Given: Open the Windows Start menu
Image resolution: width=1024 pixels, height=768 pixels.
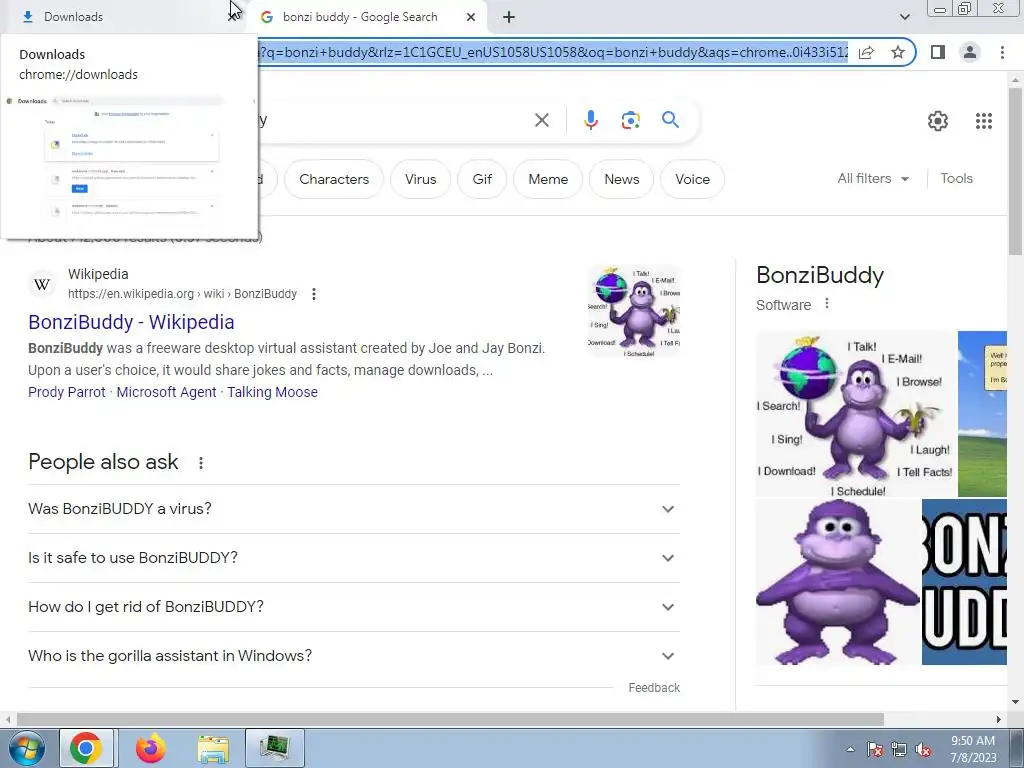Looking at the screenshot, I should pos(27,748).
